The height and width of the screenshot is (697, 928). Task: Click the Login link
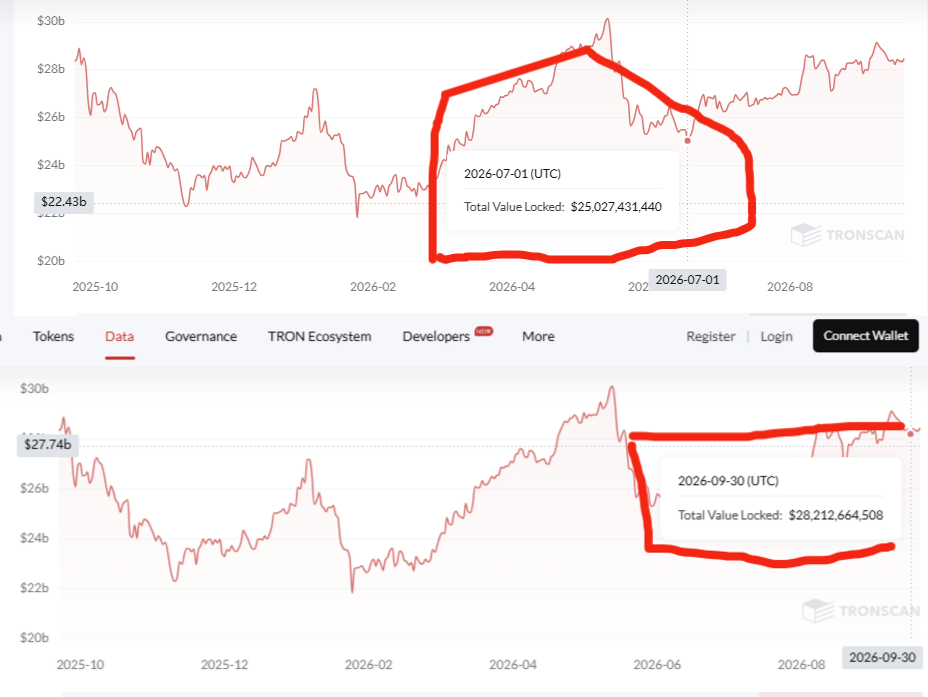point(776,336)
